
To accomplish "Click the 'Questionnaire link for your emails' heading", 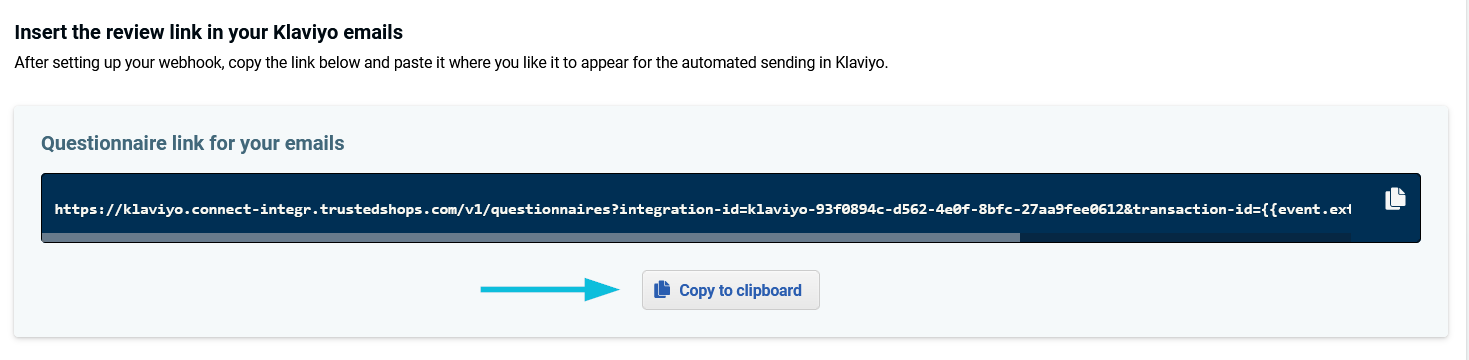I will click(193, 143).
